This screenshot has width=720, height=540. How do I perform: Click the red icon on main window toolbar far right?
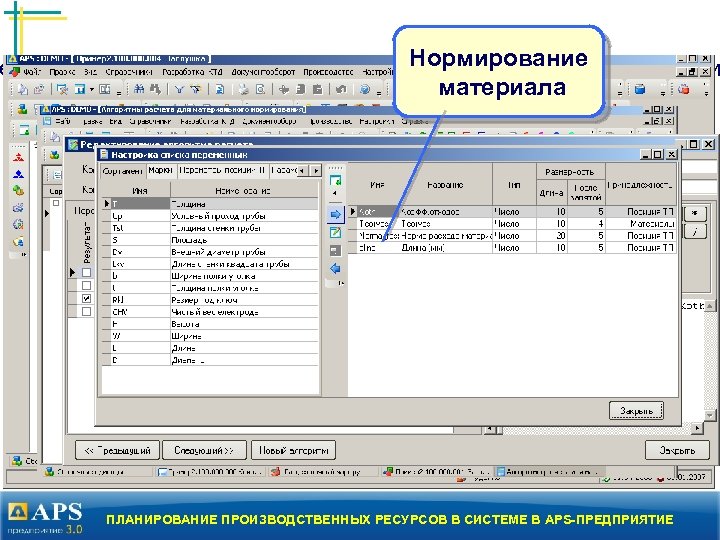pos(684,89)
